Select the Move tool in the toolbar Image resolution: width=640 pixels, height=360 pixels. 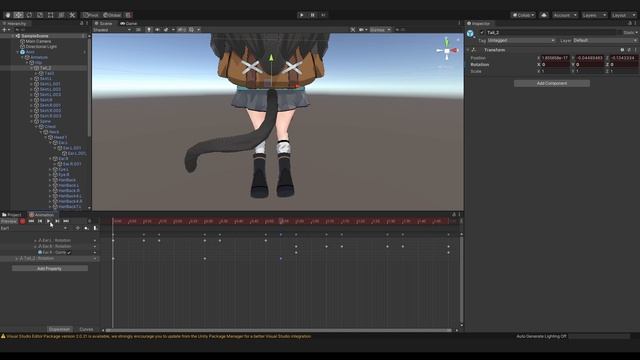coord(18,15)
